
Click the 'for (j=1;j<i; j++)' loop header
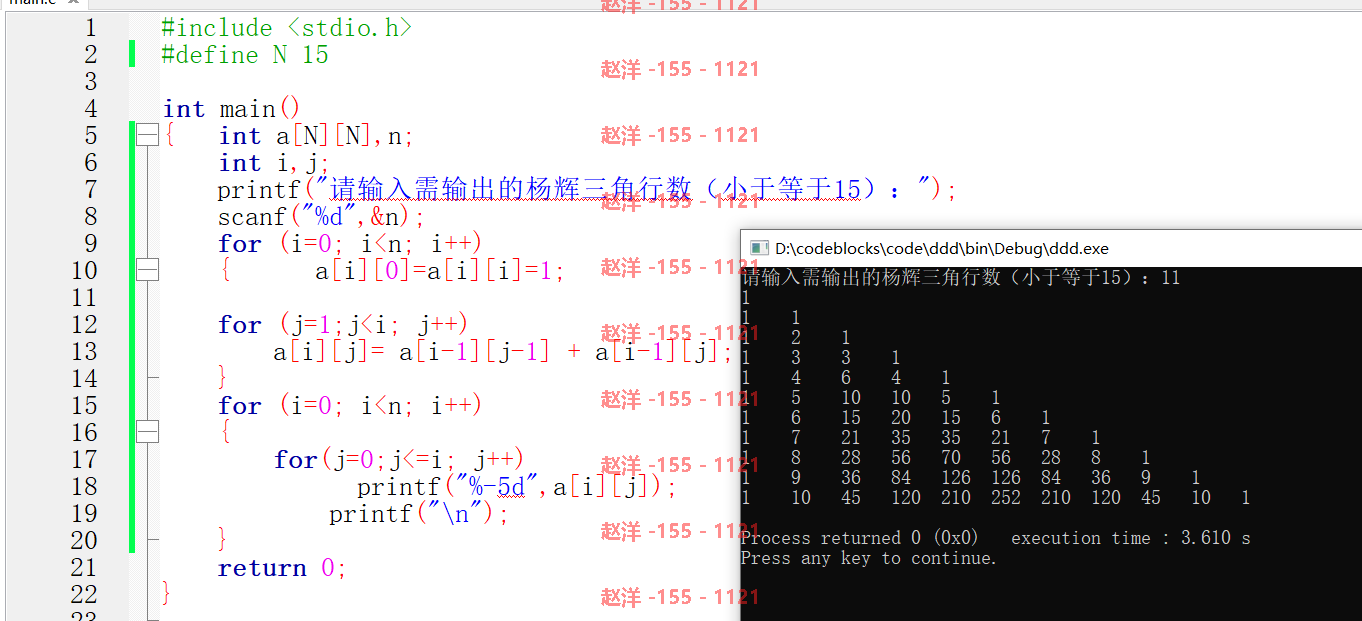point(343,325)
